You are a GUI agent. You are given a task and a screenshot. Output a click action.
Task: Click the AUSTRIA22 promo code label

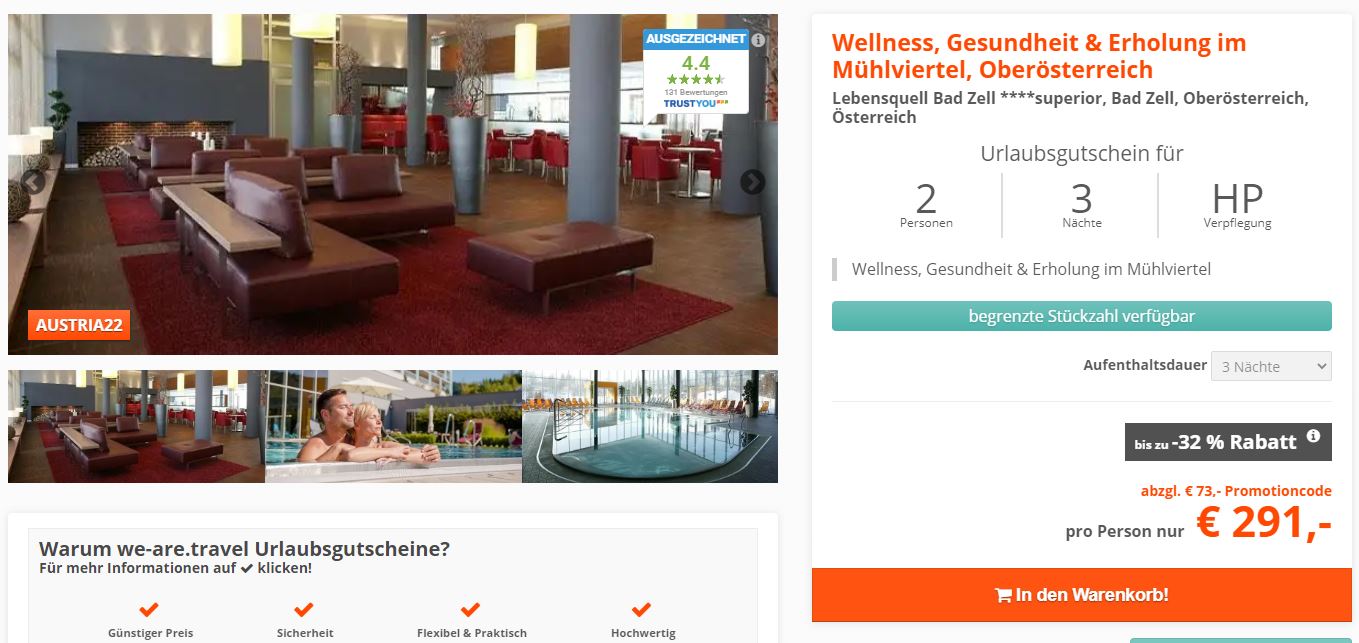(79, 325)
